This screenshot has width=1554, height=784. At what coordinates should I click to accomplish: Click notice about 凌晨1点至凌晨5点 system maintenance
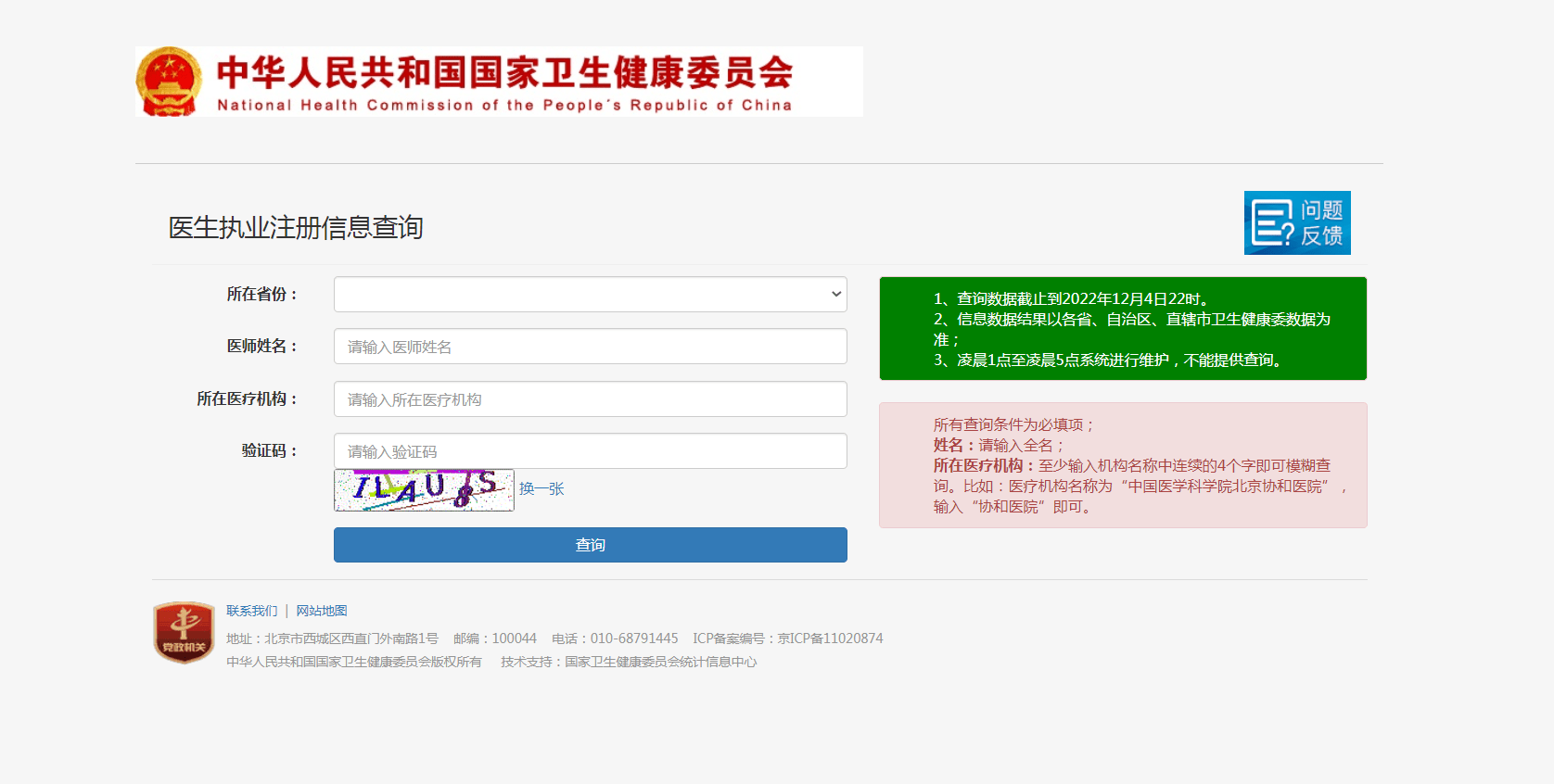pyautogui.click(x=1110, y=360)
